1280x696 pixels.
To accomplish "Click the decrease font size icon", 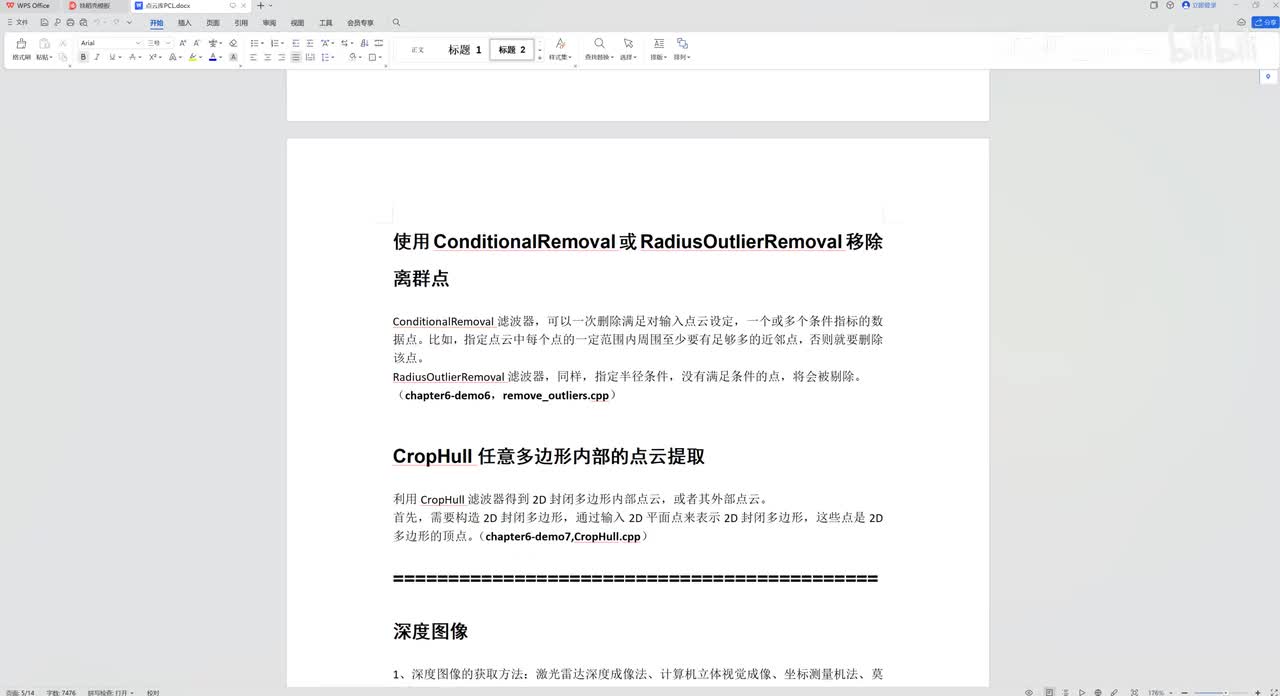I will 196,43.
